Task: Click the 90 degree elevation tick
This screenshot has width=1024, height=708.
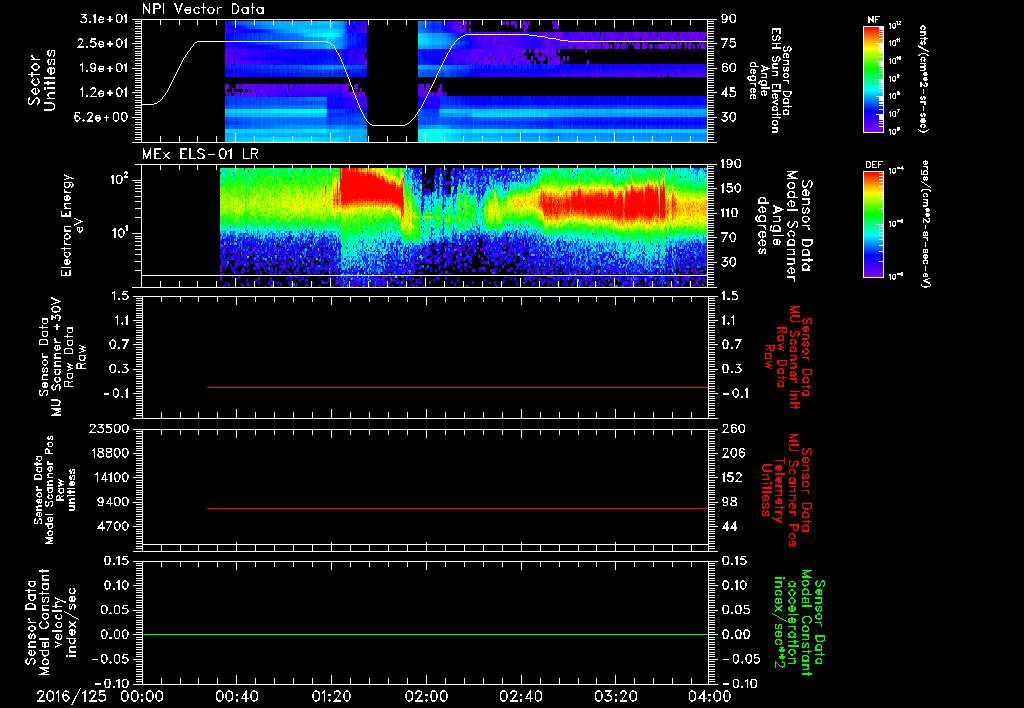Action: click(729, 18)
